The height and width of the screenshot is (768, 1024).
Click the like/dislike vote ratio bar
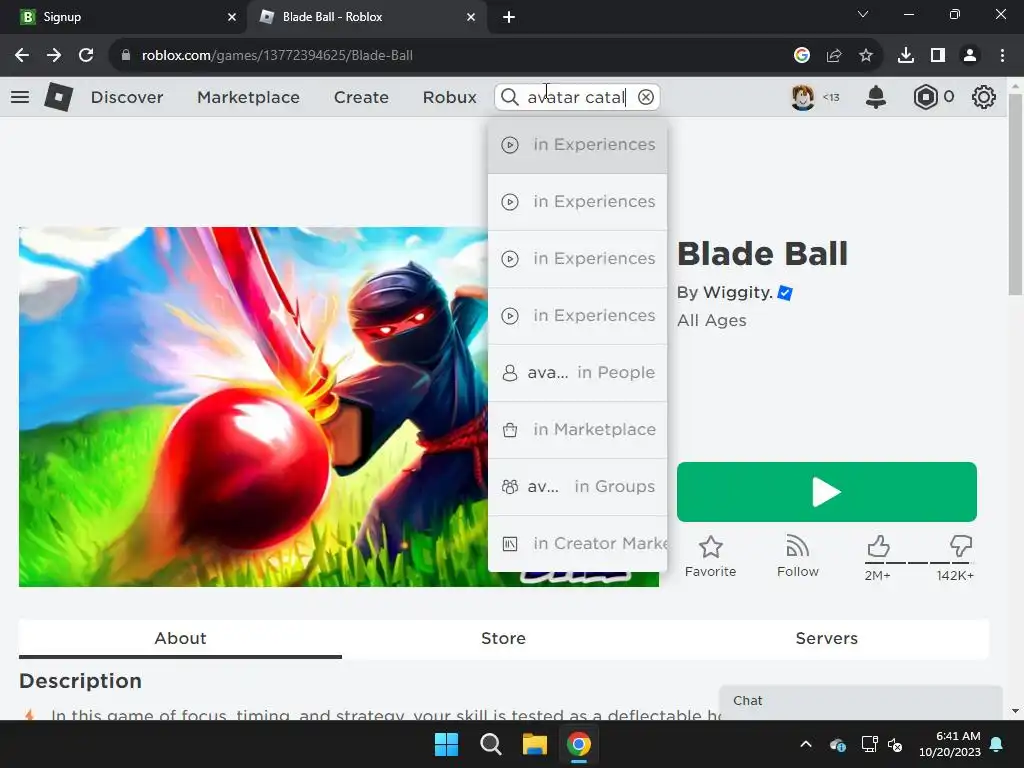point(920,562)
